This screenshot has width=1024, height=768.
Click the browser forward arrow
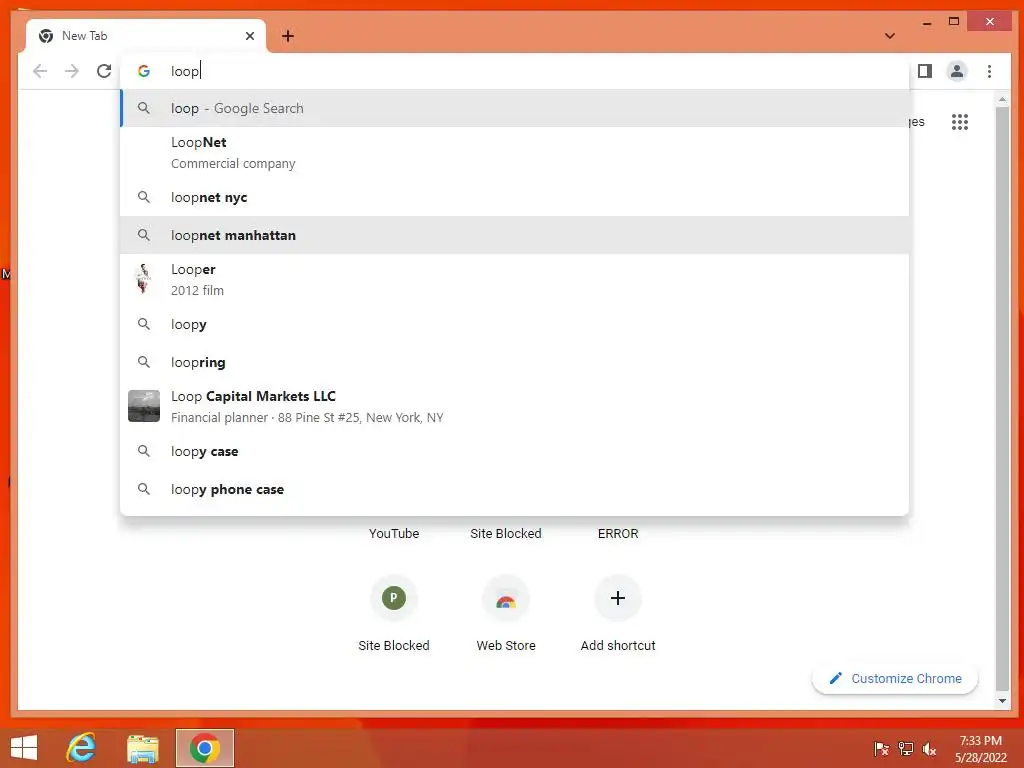pos(72,71)
